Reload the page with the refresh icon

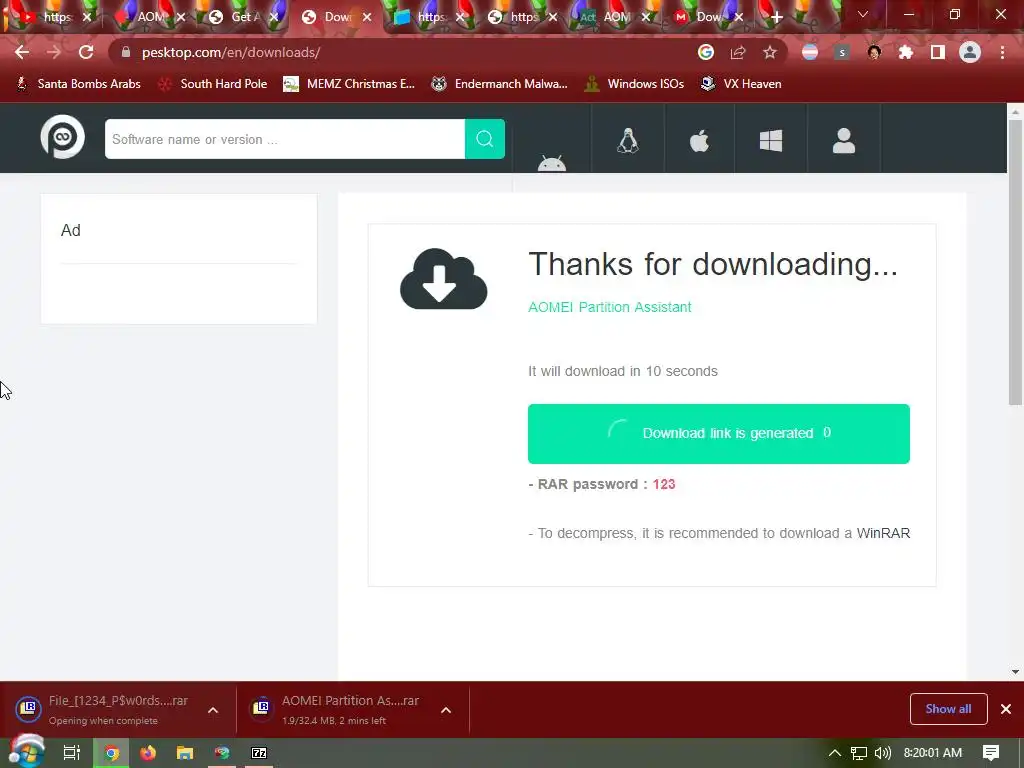[x=86, y=52]
